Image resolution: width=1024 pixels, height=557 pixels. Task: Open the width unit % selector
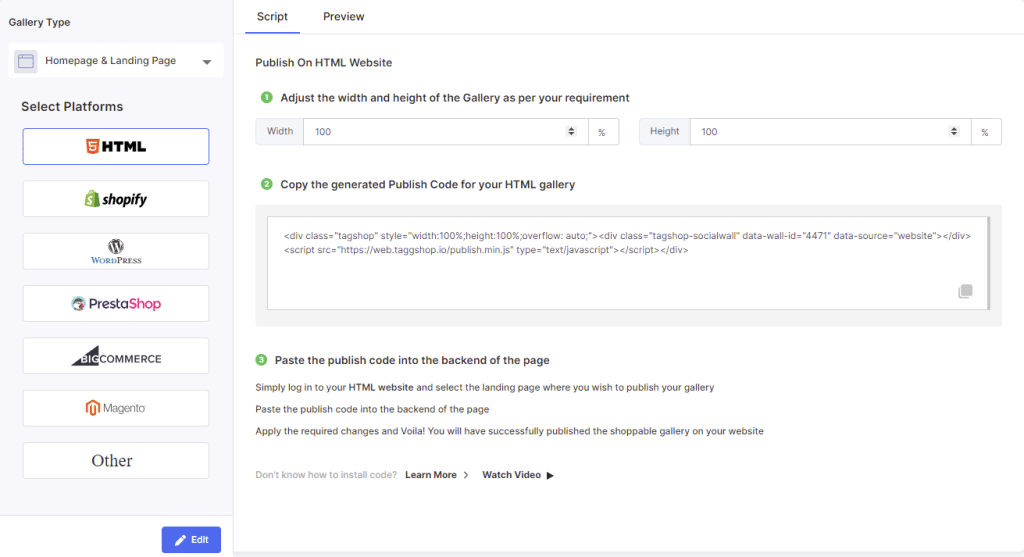pos(602,132)
